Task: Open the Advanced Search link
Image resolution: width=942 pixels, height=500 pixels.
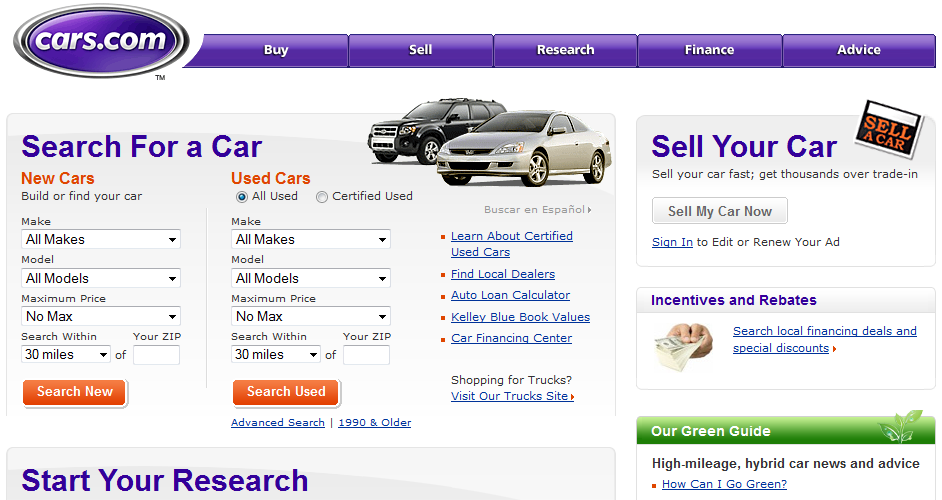Action: (278, 422)
